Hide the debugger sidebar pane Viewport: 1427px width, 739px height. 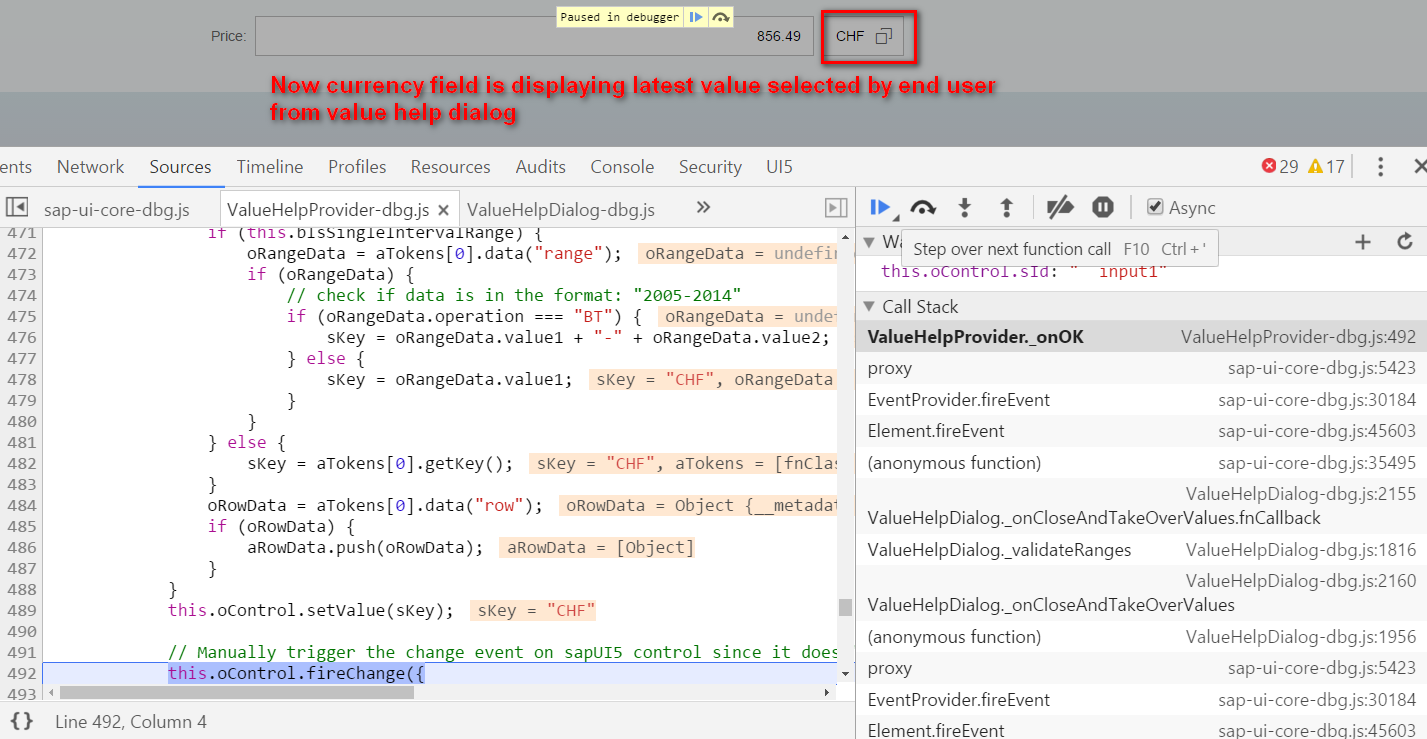[x=836, y=207]
